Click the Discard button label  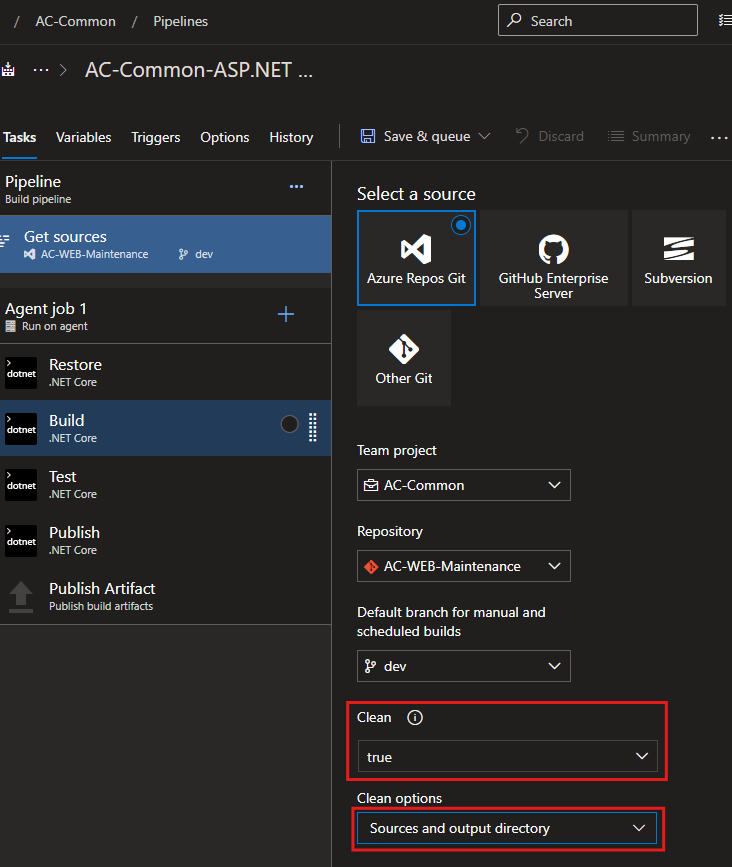point(561,136)
